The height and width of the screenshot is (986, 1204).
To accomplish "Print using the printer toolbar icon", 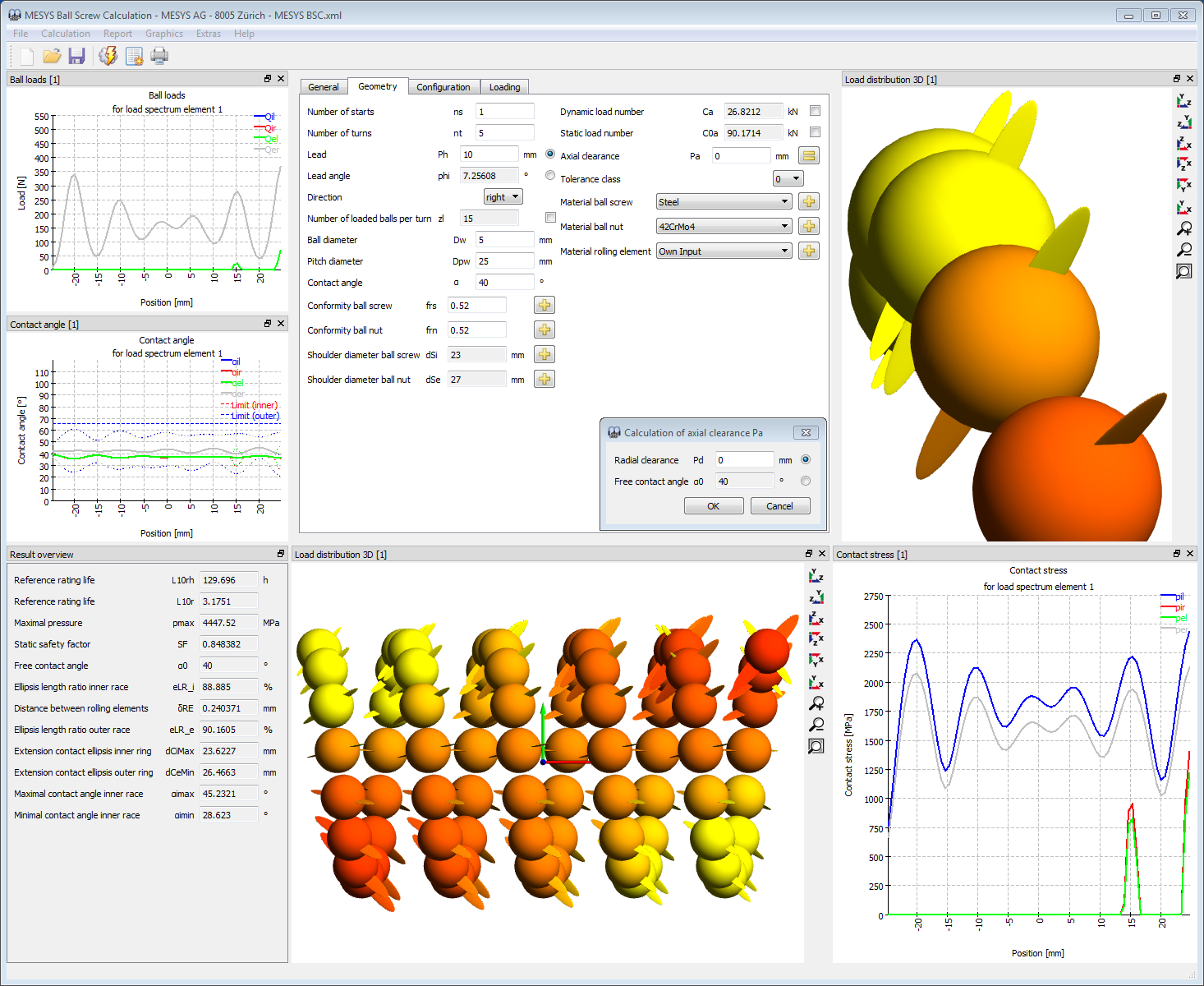I will pyautogui.click(x=159, y=56).
